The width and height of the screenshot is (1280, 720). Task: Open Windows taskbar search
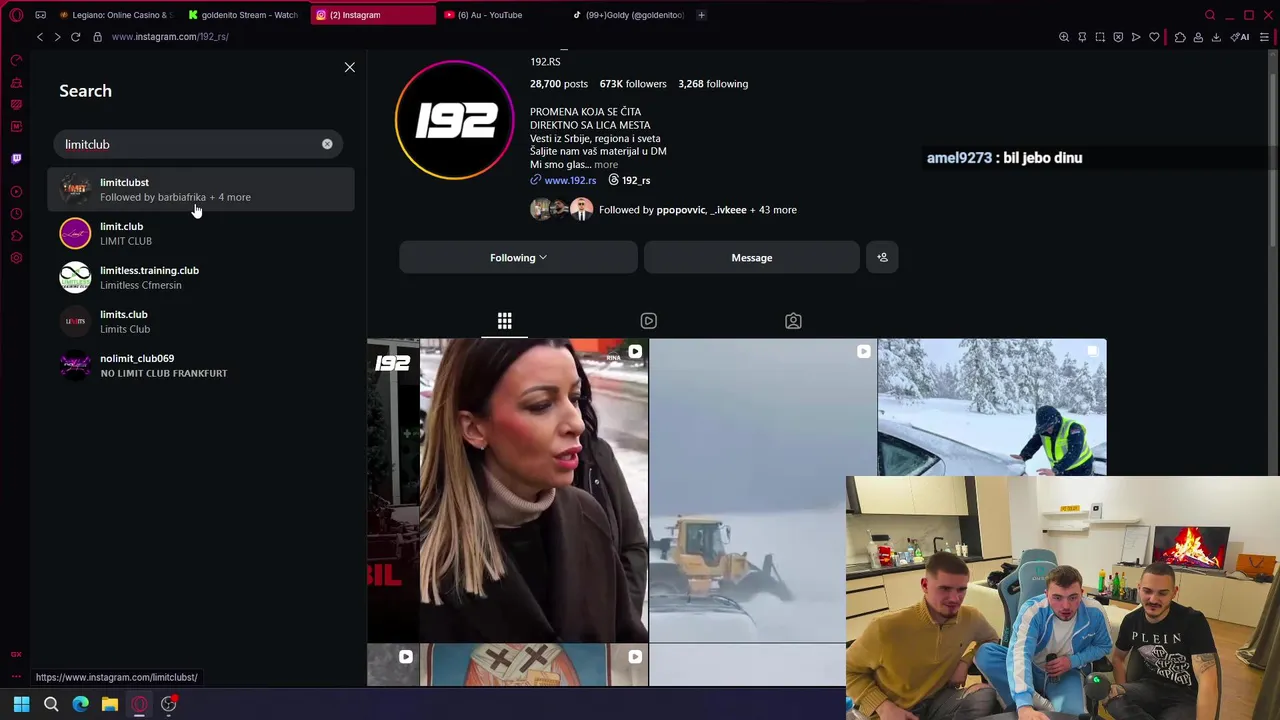[51, 704]
